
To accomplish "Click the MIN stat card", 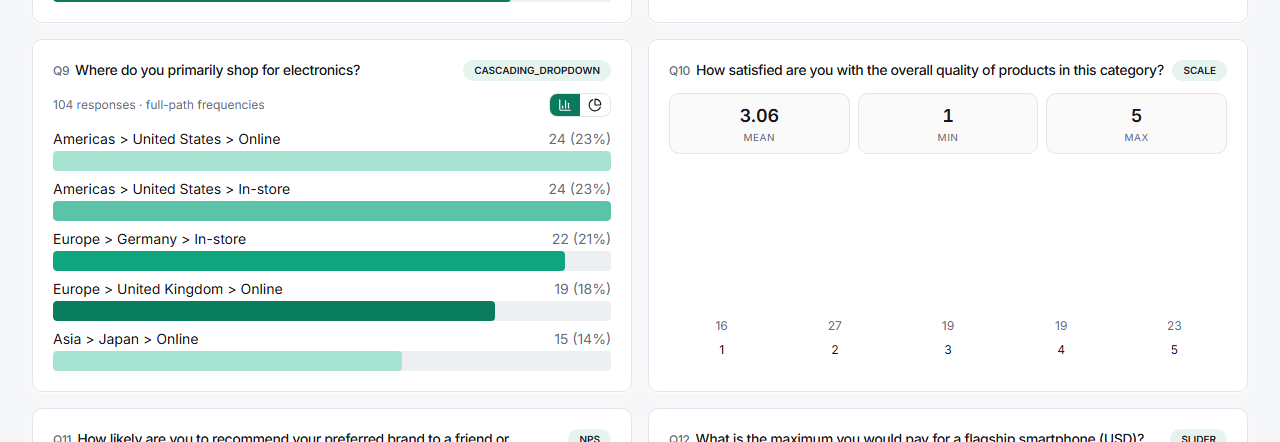I will (948, 124).
